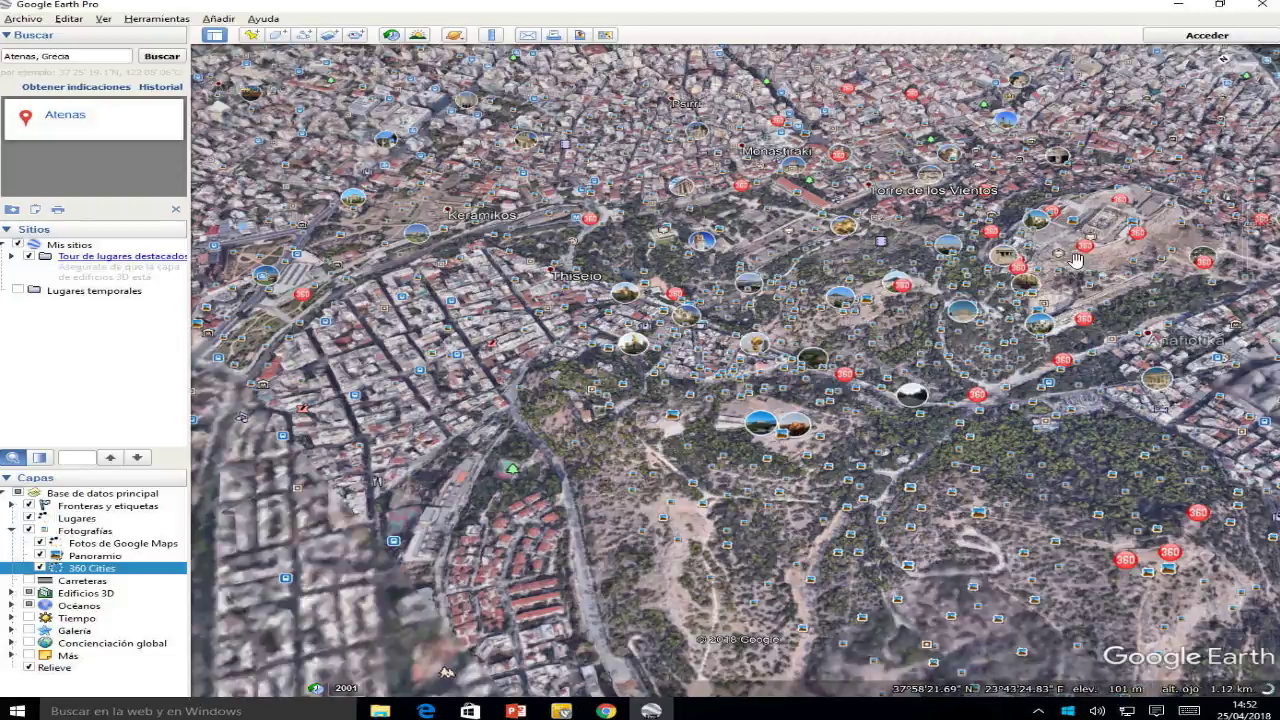1280x720 pixels.
Task: Click the email envelope toolbar icon
Action: tap(527, 35)
